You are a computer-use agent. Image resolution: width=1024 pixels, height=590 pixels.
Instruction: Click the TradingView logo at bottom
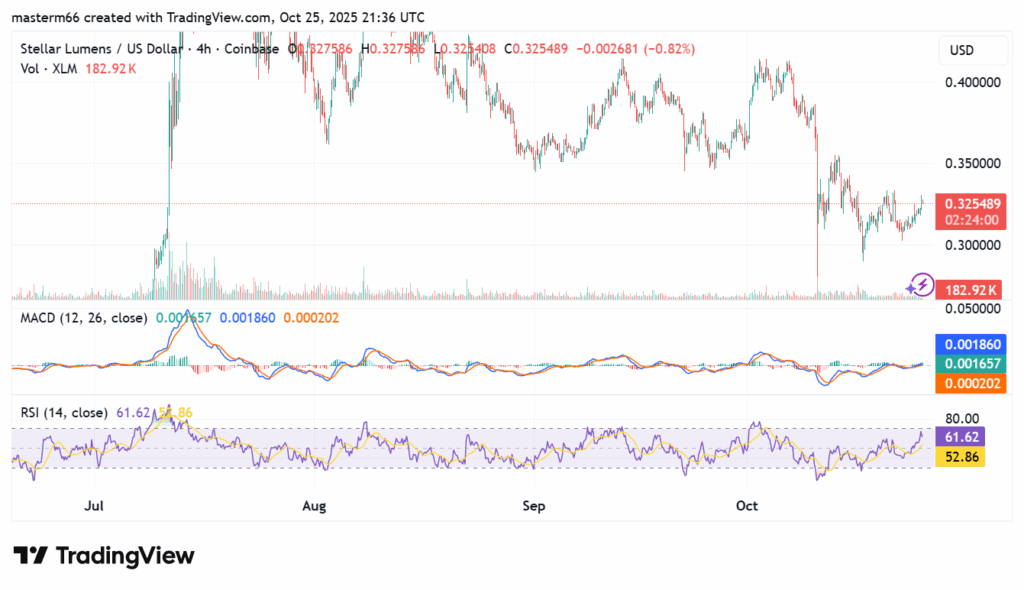[x=103, y=556]
